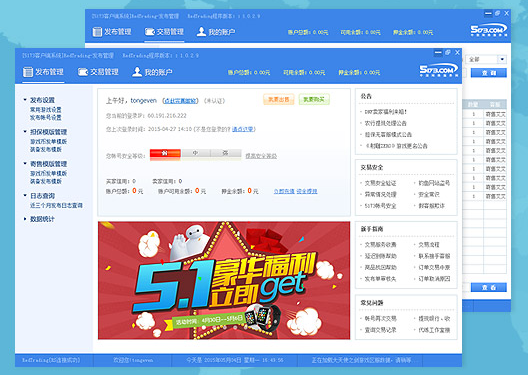Screen dimensions: 528x375
Task: Click 押金余额: 0.00元 in front window header
Action: (x=359, y=72)
